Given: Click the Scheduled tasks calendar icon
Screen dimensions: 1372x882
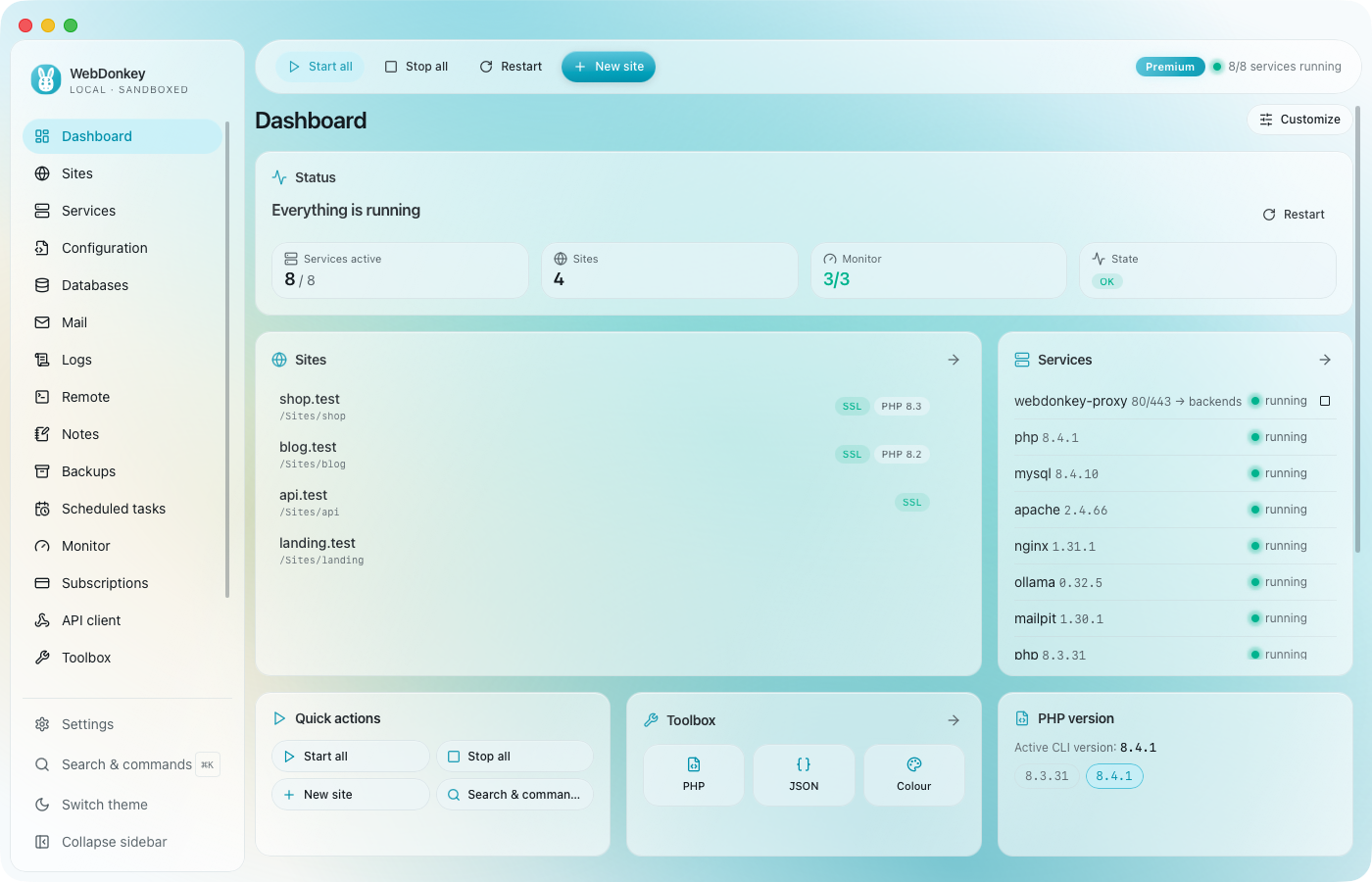Looking at the screenshot, I should [x=42, y=509].
